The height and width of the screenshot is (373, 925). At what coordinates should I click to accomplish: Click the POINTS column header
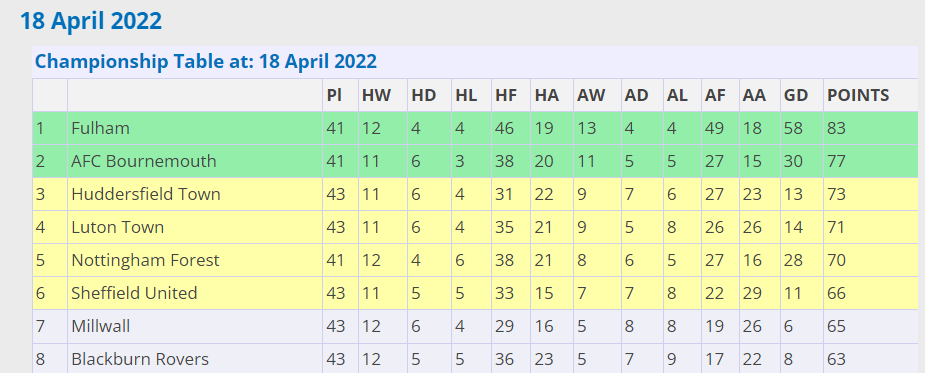858,95
